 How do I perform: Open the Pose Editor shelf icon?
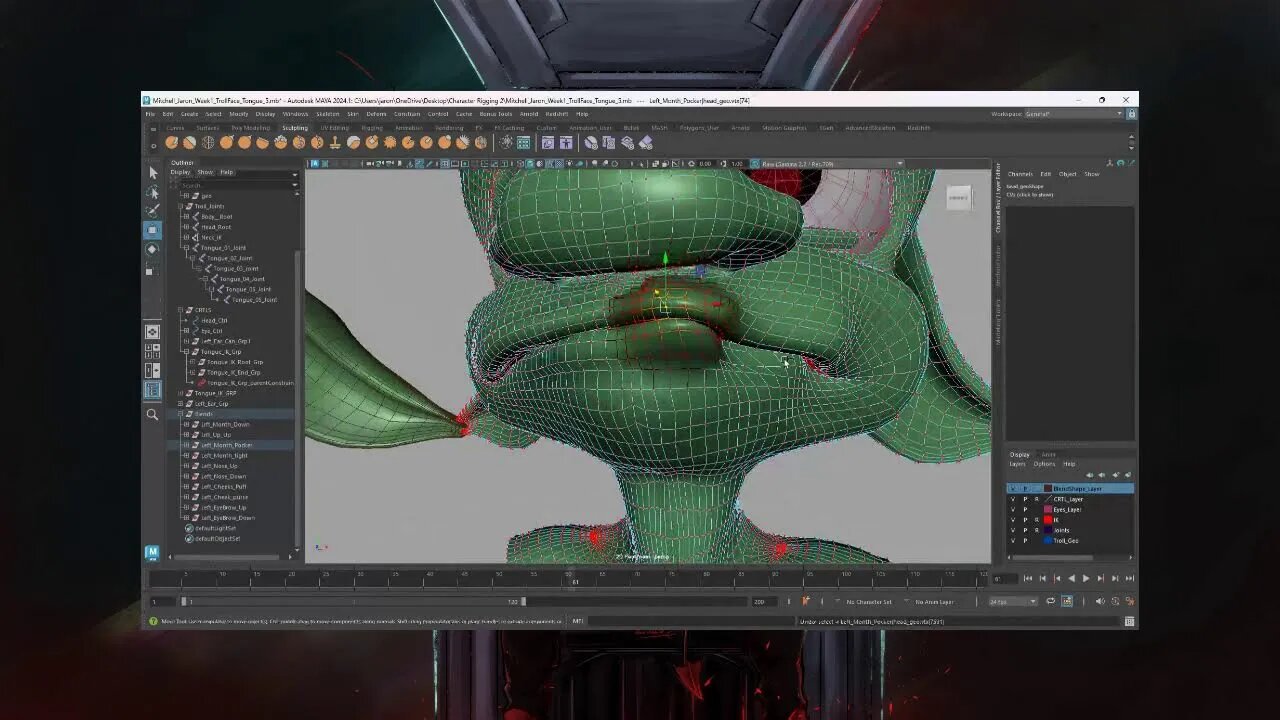pos(566,143)
